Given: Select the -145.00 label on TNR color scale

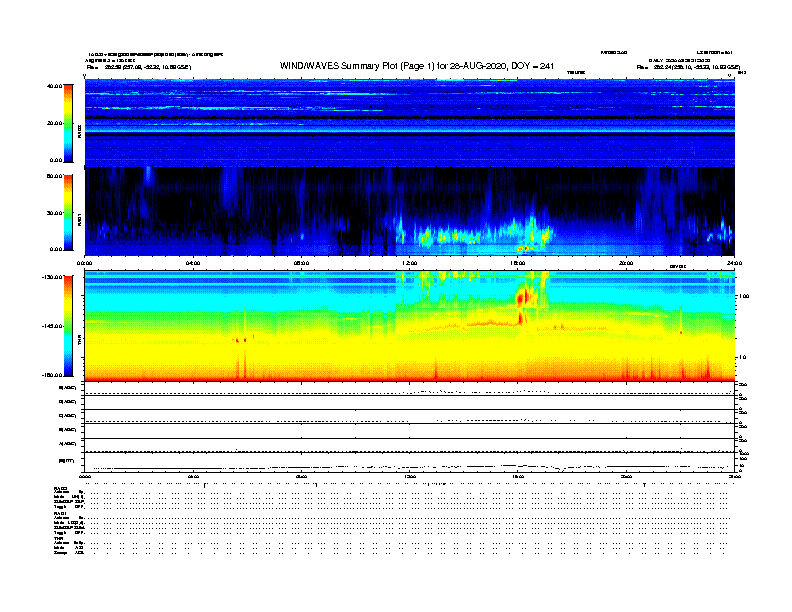Looking at the screenshot, I should pos(53,326).
